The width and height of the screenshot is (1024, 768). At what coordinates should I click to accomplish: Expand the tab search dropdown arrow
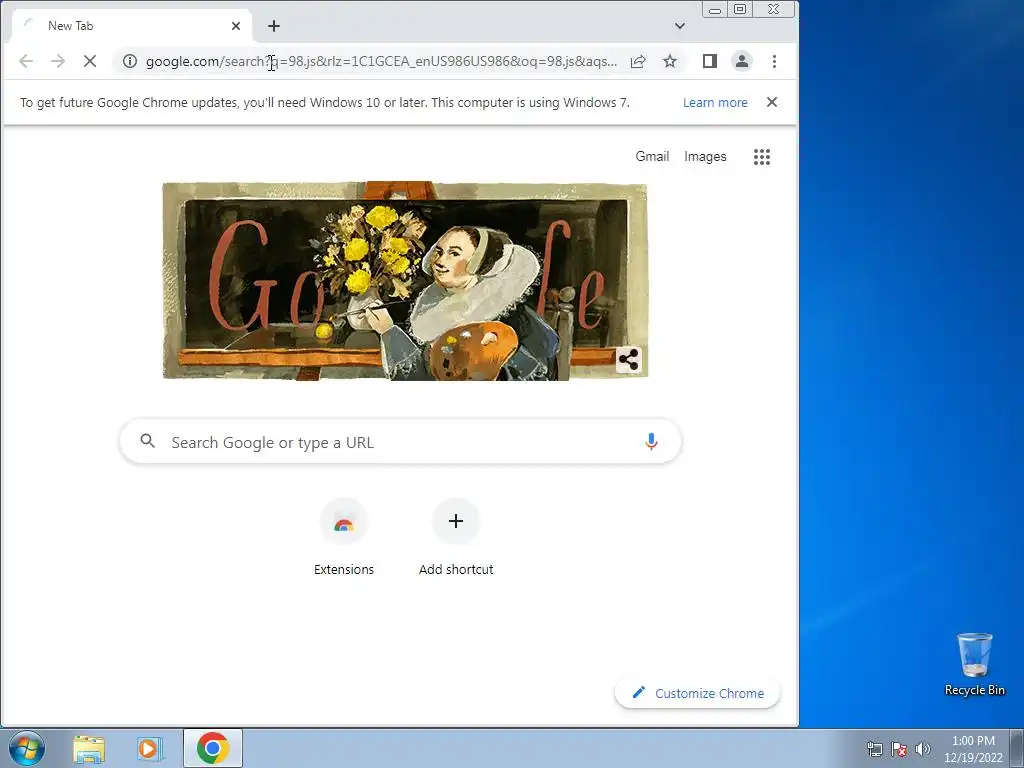pos(680,26)
